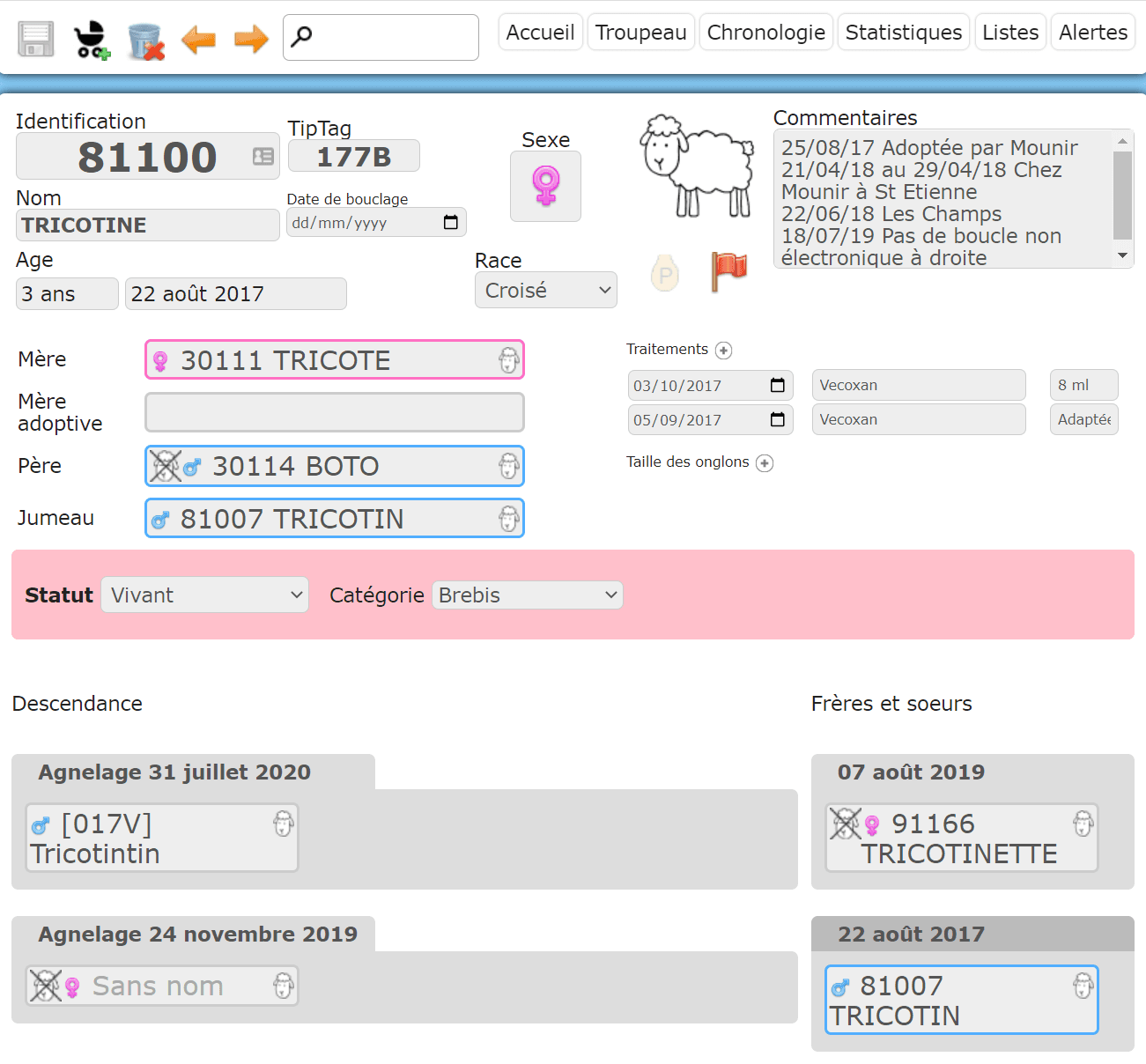Screen dimensions: 1146x1064
Task: Click the ID card icon beside 81100
Action: [x=263, y=157]
